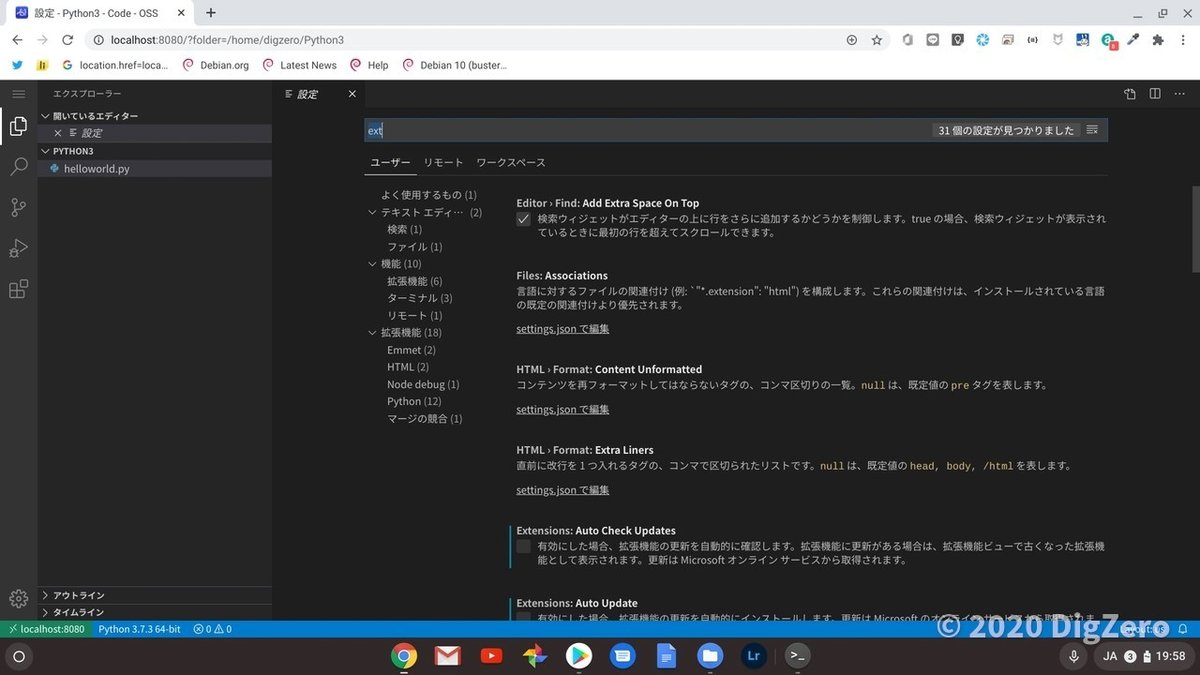Bookmark this page with the star icon
Image resolution: width=1200 pixels, height=675 pixels.
pyautogui.click(x=877, y=40)
